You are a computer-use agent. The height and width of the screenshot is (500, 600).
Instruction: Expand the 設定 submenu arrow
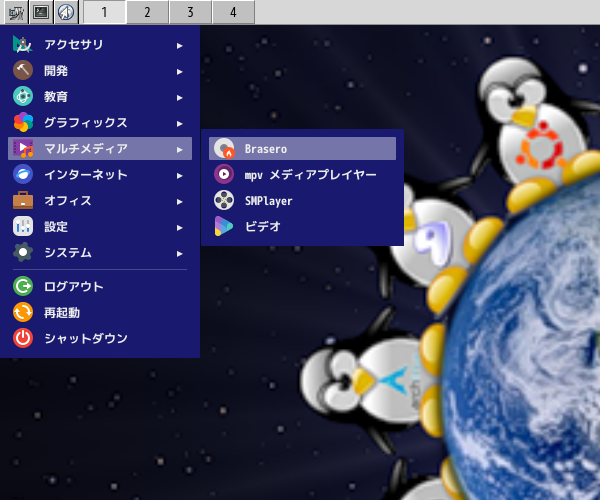[x=179, y=228]
